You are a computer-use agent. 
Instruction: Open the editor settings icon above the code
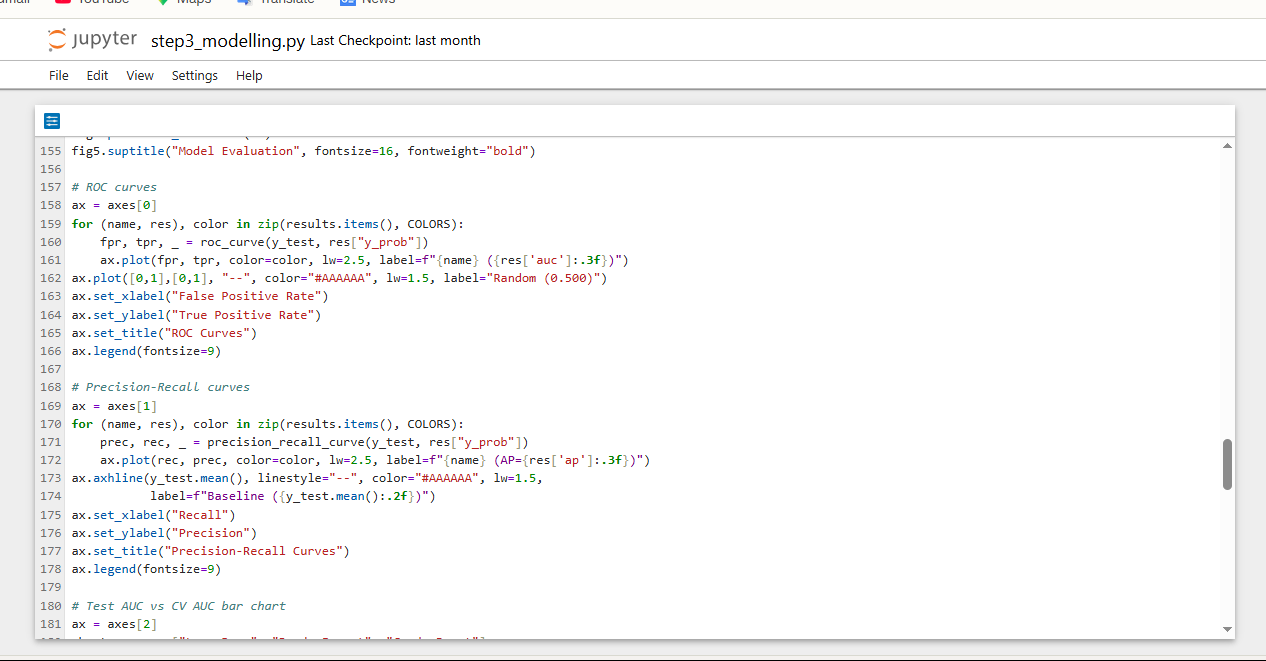(x=52, y=121)
